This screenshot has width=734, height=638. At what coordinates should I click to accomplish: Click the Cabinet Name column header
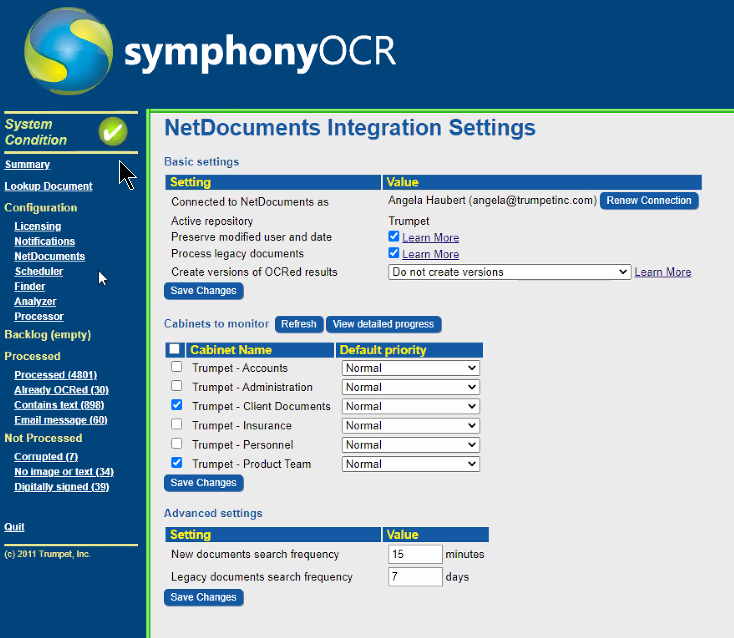point(260,350)
